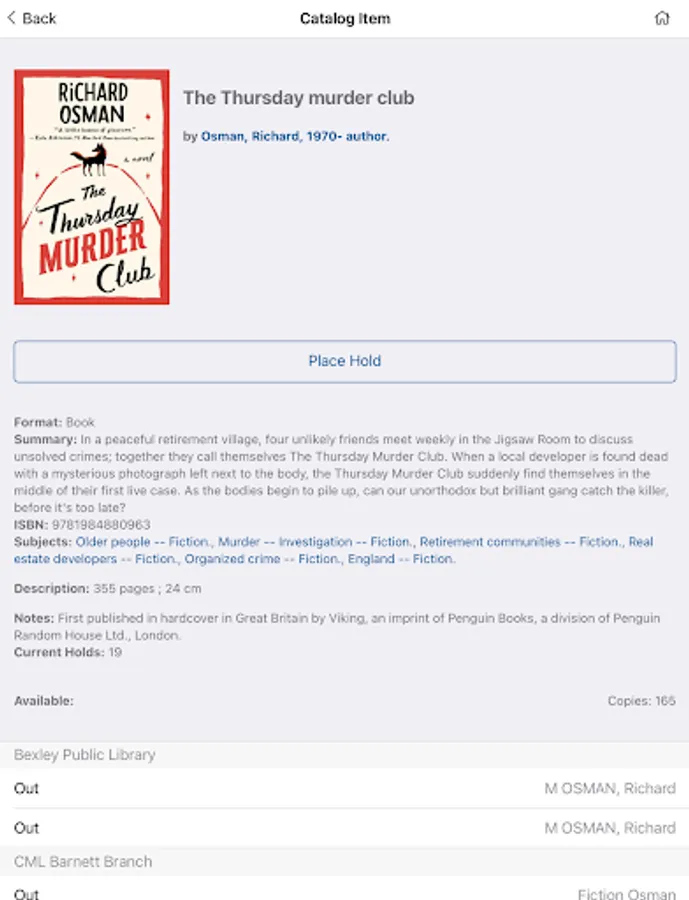Tap the Catalog Item page title
This screenshot has height=900, width=689.
[x=345, y=18]
